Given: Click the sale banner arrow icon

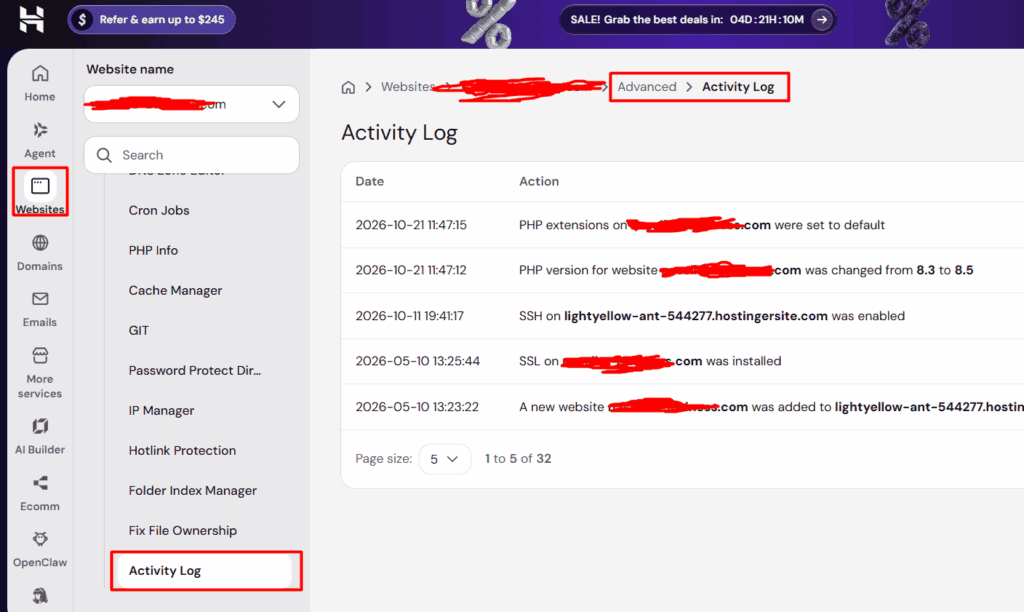Looking at the screenshot, I should pyautogui.click(x=822, y=20).
